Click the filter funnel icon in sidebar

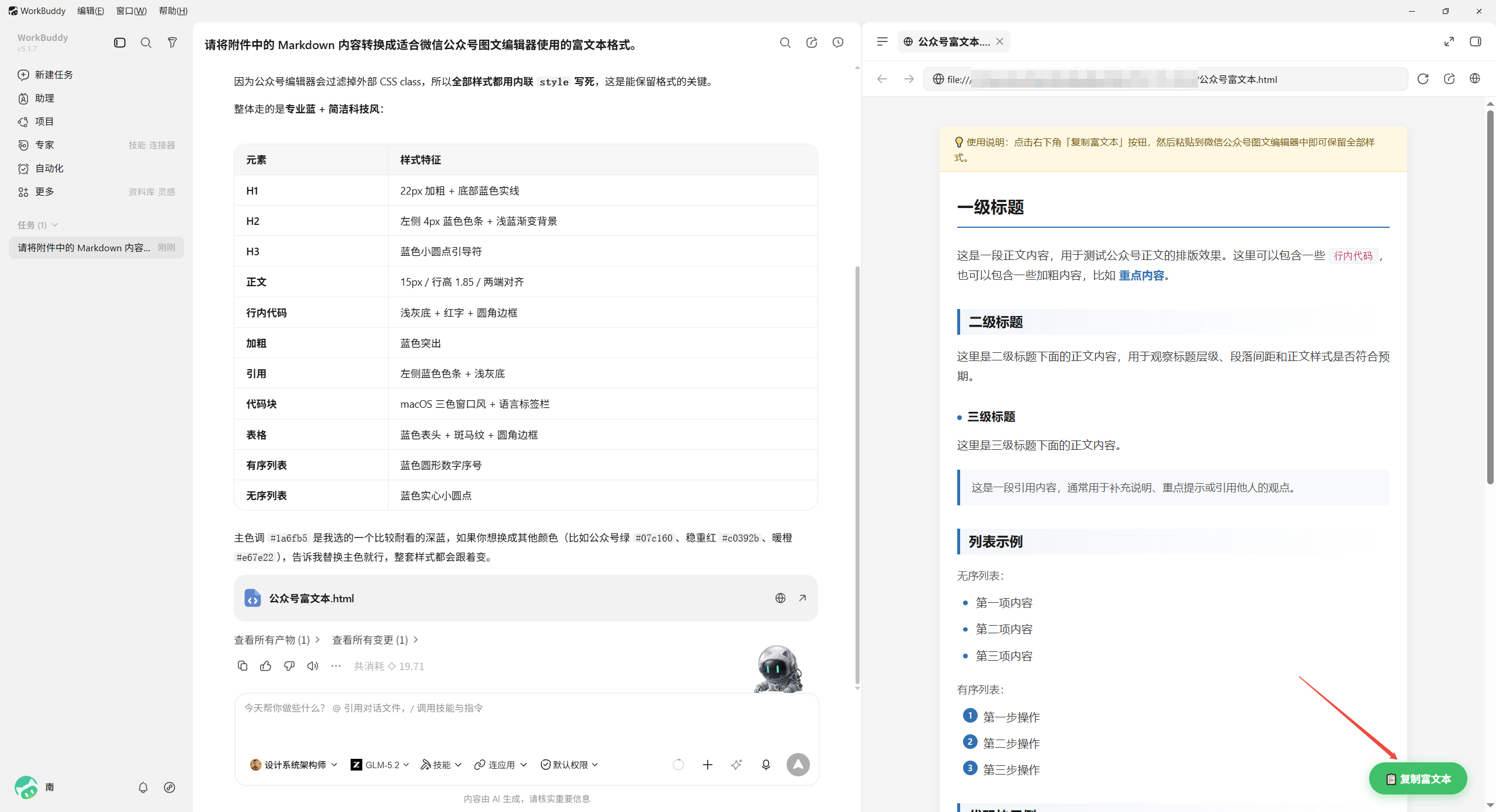(172, 43)
